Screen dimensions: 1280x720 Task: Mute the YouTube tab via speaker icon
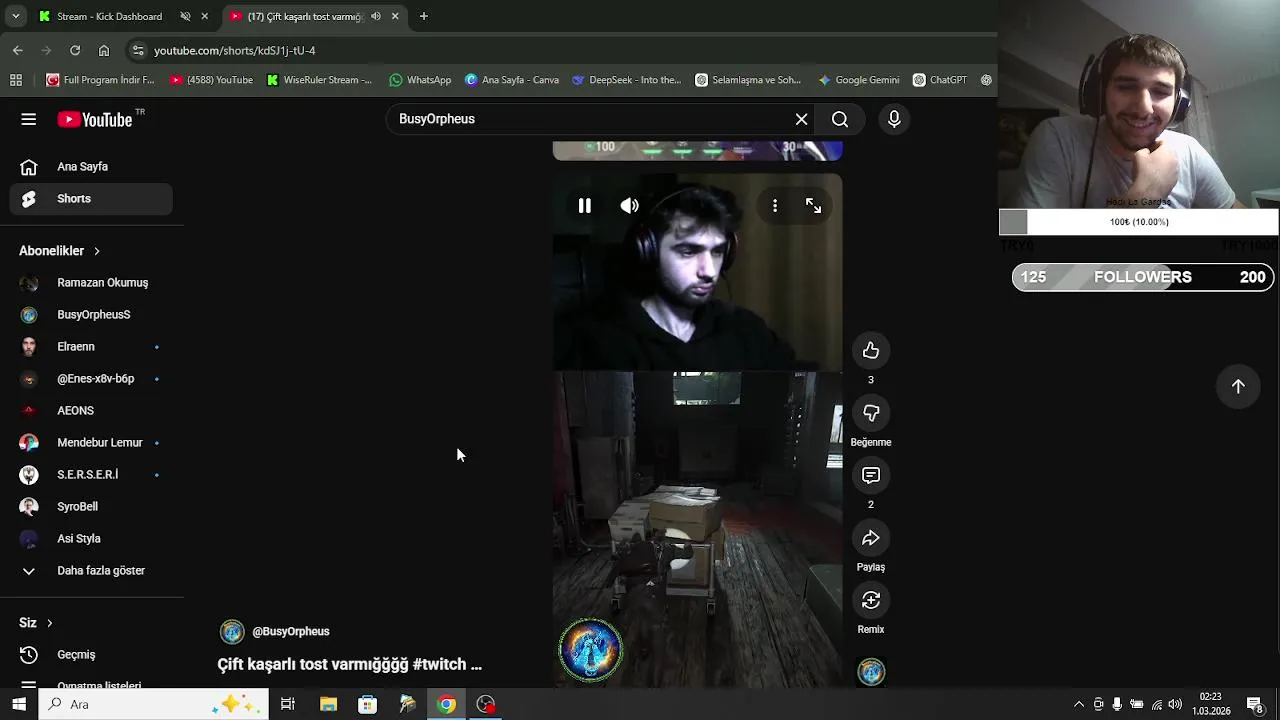375,17
